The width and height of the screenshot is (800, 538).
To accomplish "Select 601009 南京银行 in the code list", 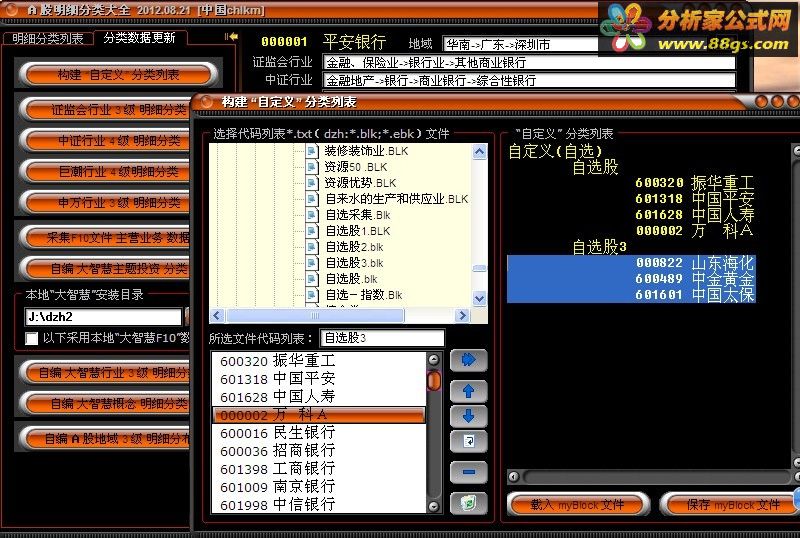I will click(318, 487).
